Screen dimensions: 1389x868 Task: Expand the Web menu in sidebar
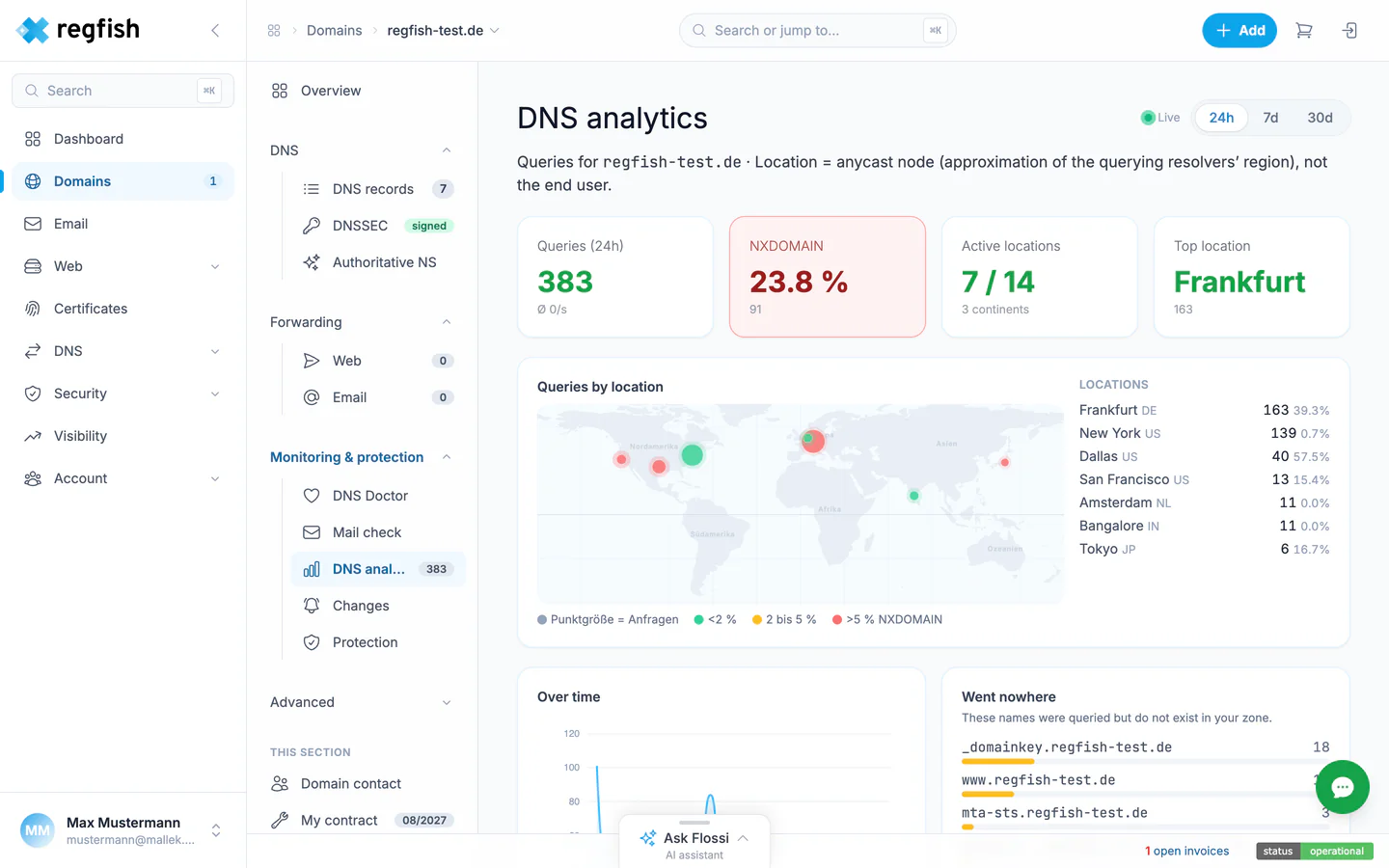point(215,266)
